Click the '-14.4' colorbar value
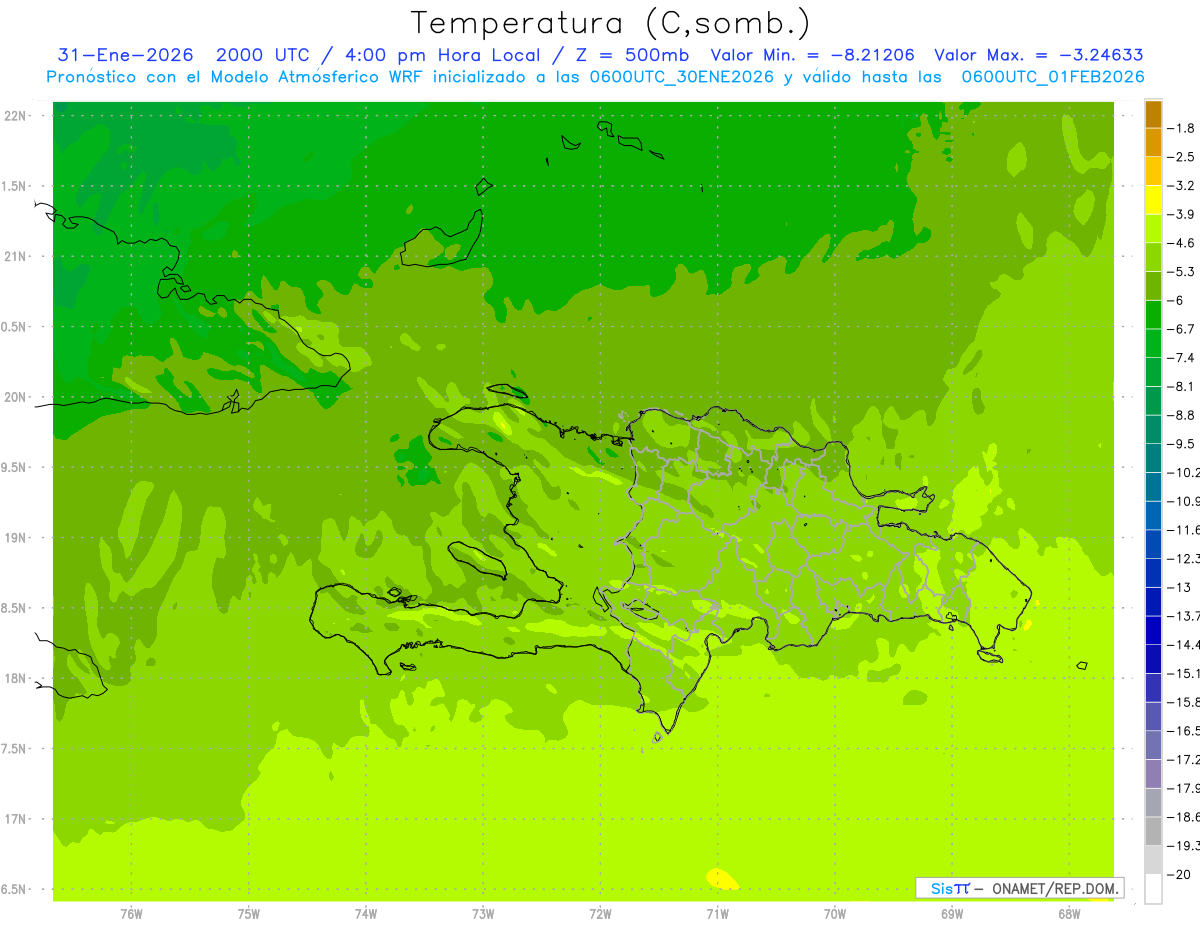The image size is (1200, 927). click(x=1183, y=644)
